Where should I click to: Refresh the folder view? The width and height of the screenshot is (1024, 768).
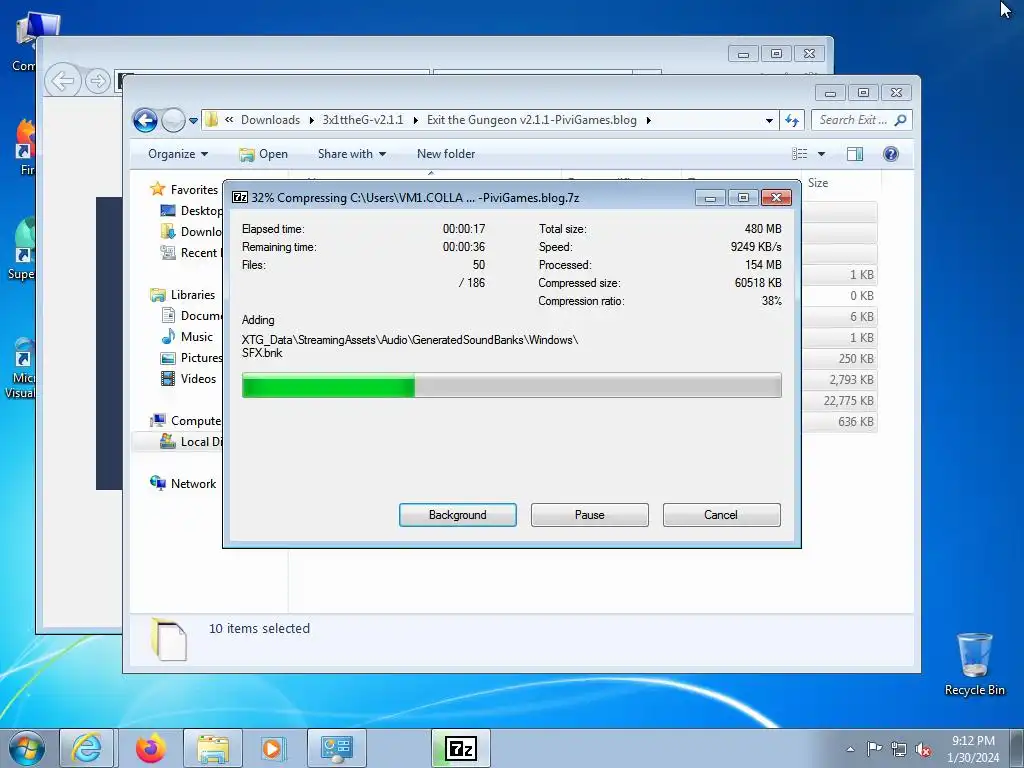coord(792,120)
